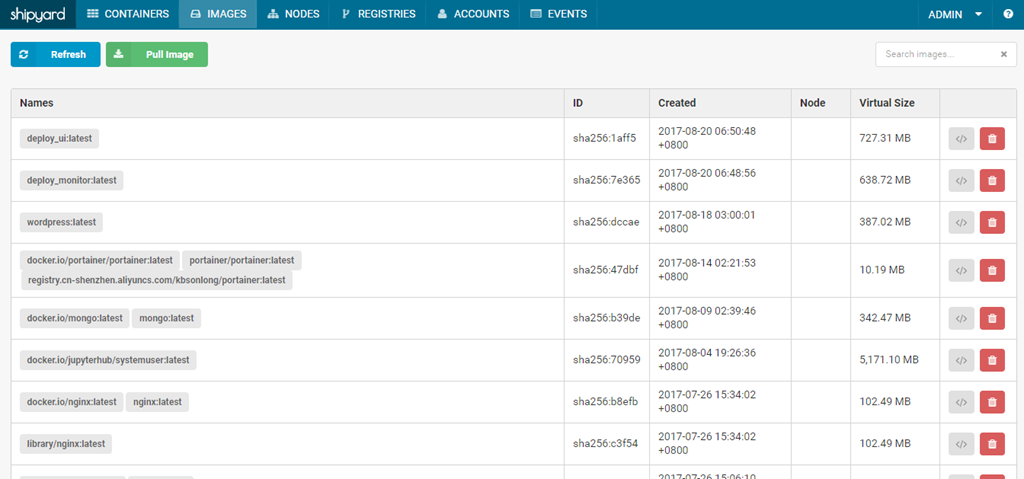Open the Images tab
This screenshot has width=1024, height=479.
(x=218, y=14)
